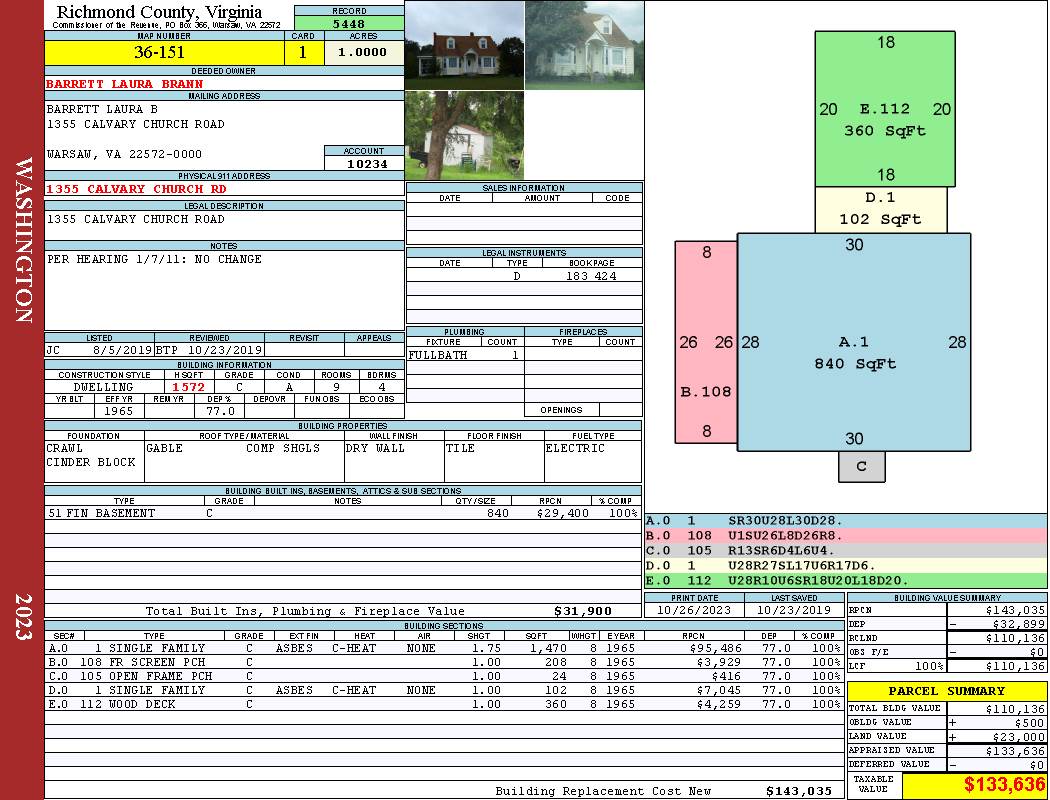Open the front view house photo thumbnail

pos(465,46)
